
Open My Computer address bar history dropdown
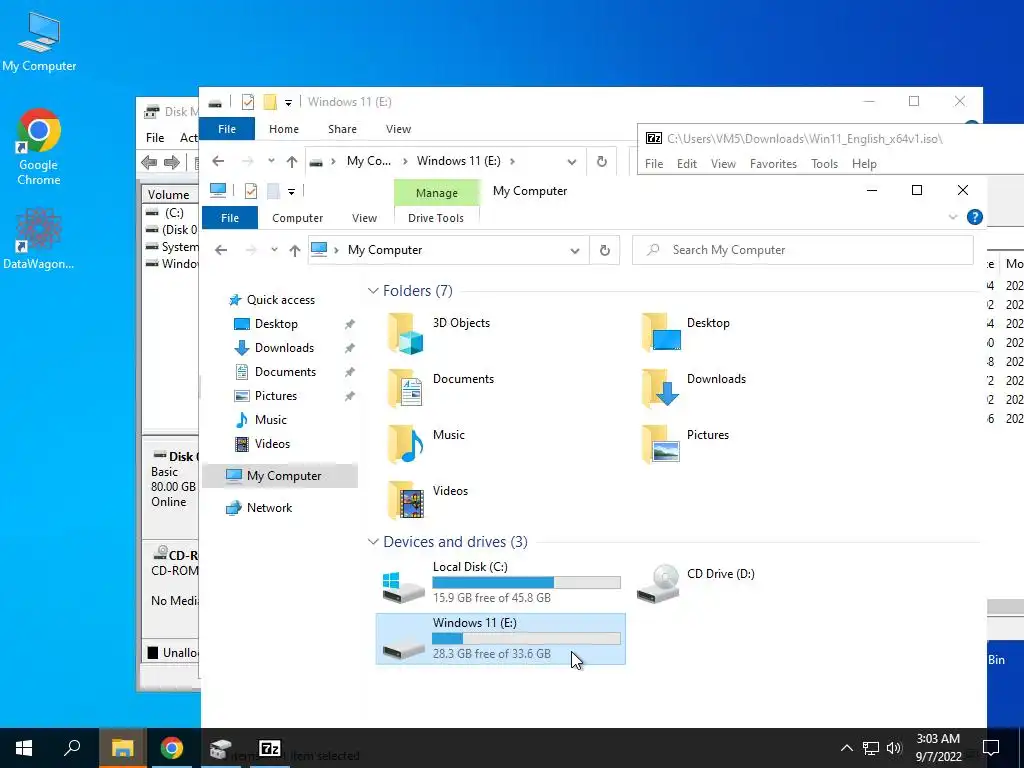coord(575,250)
